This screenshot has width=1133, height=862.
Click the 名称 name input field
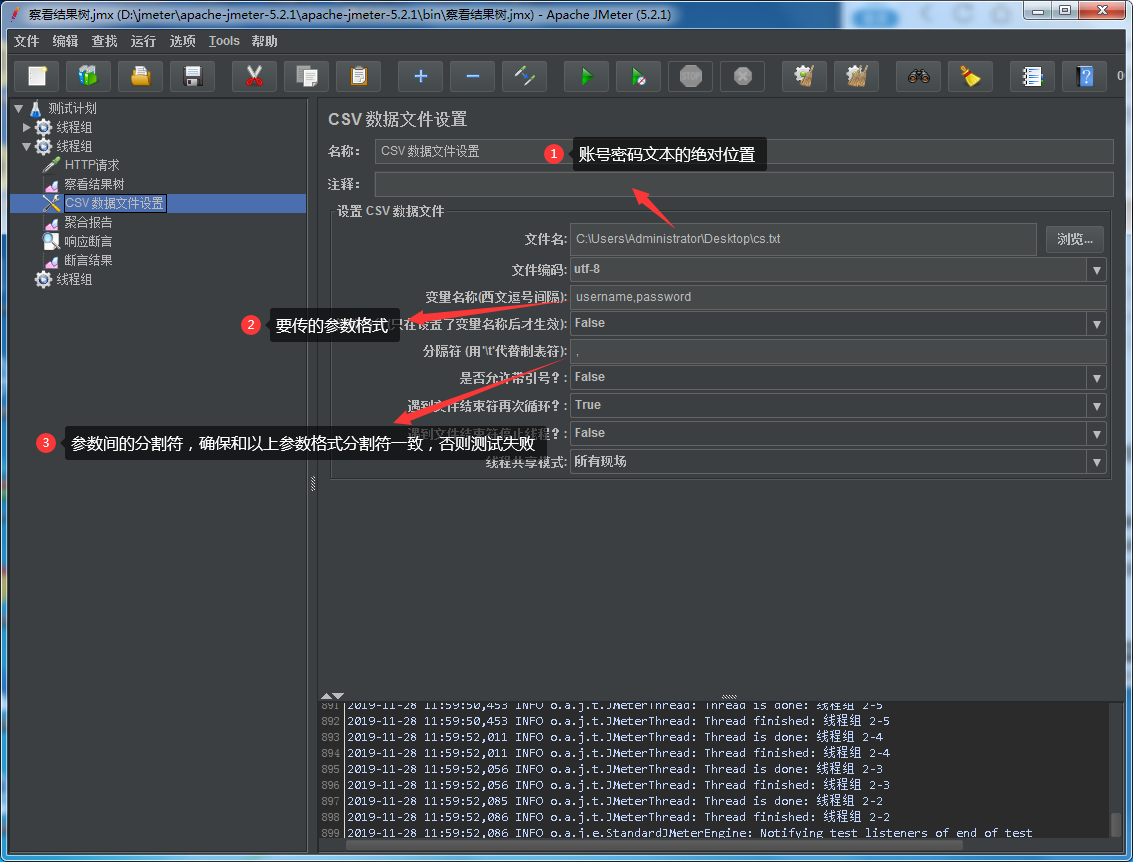pyautogui.click(x=744, y=151)
